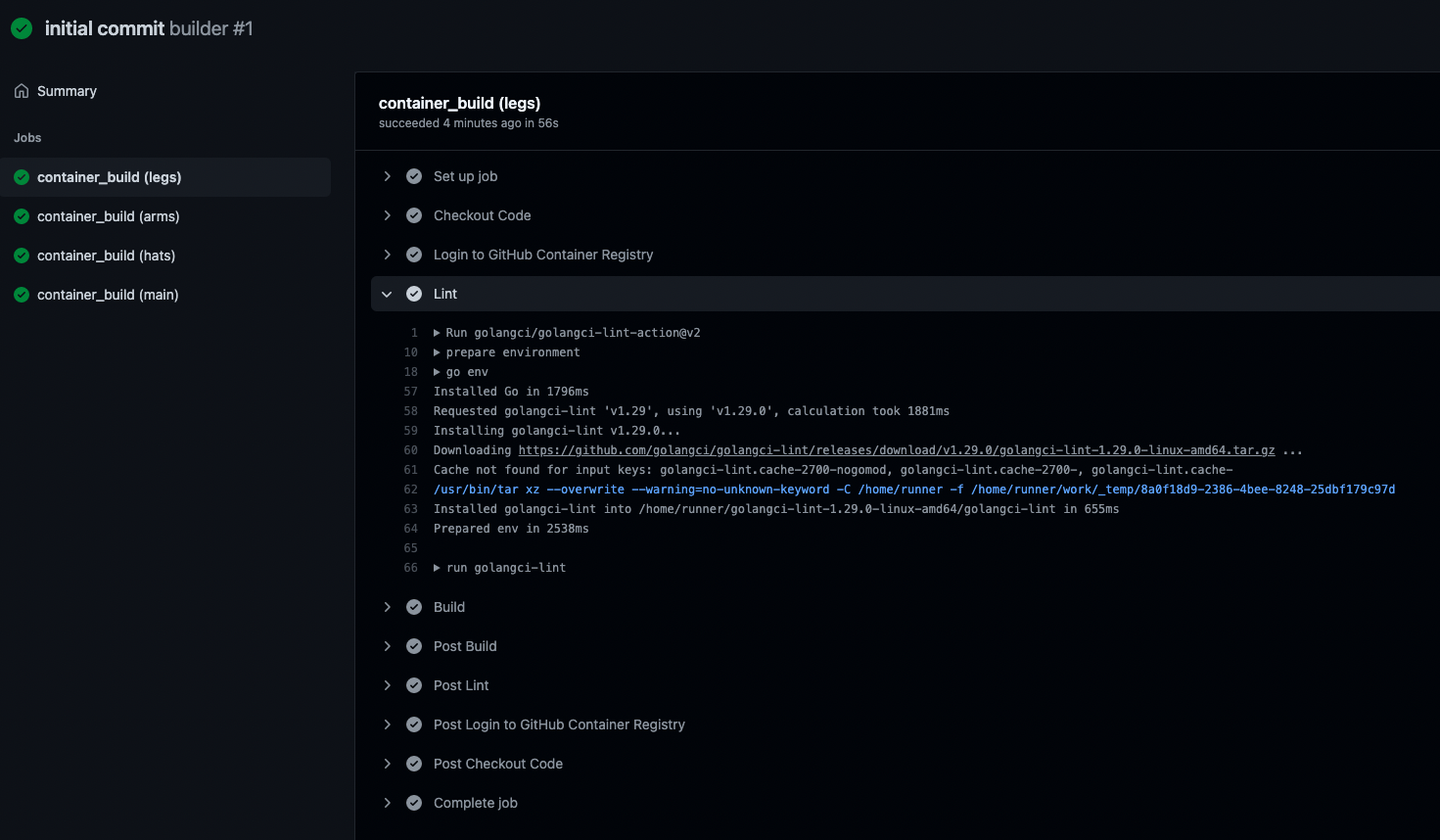Click the home icon beside Summary
The image size is (1440, 840).
22,90
